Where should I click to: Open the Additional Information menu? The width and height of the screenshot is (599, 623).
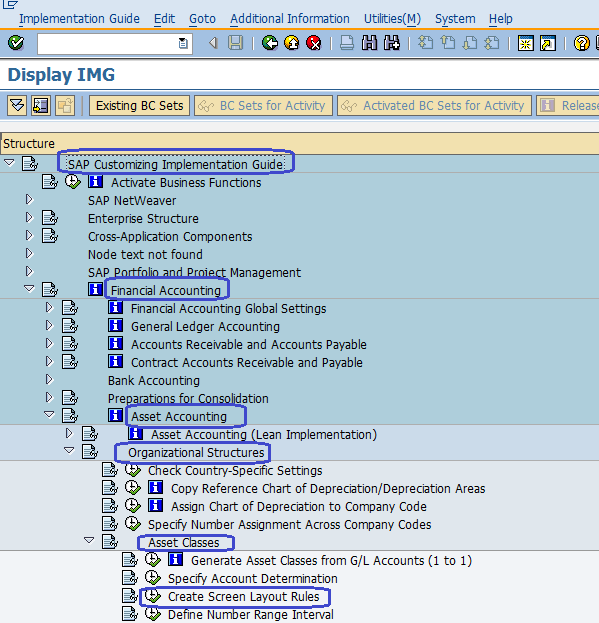(x=290, y=19)
